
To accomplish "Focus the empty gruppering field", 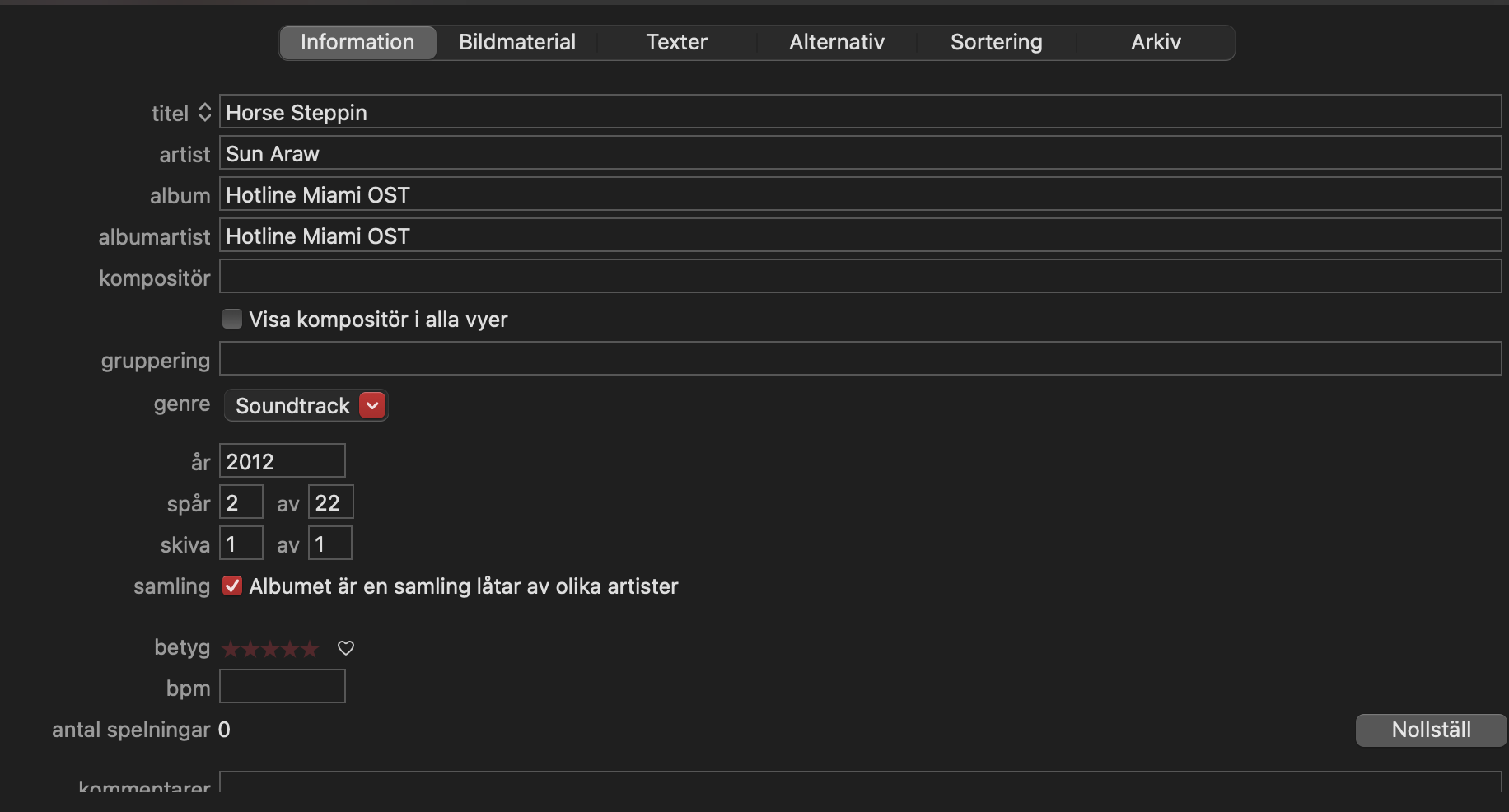I will coord(859,359).
